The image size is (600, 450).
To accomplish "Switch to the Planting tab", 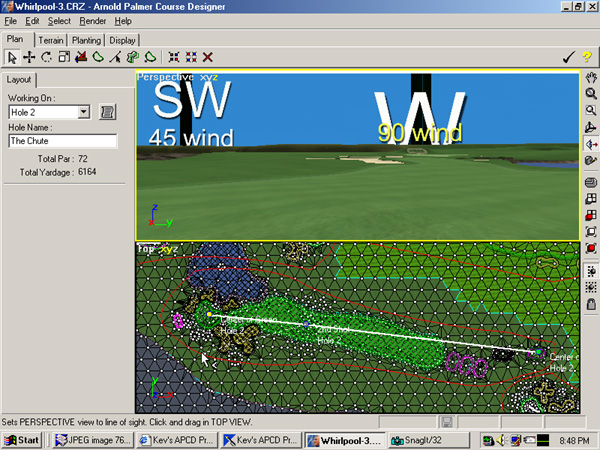I will (86, 40).
